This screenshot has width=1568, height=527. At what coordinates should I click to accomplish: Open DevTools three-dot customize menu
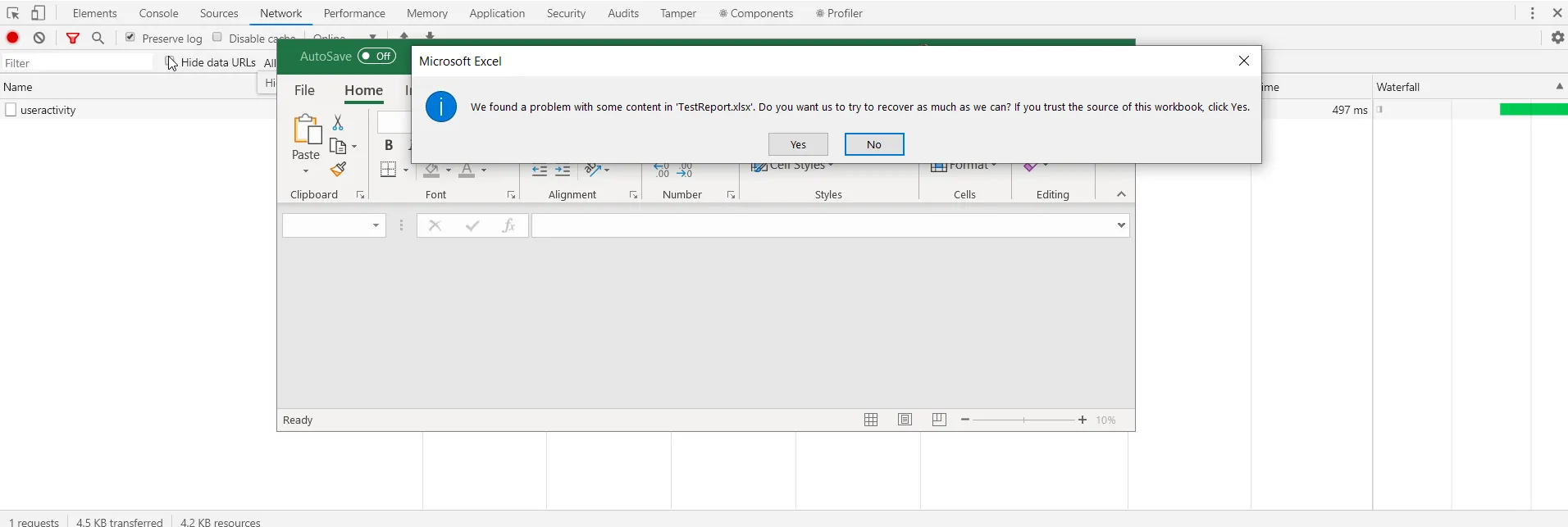[1533, 13]
